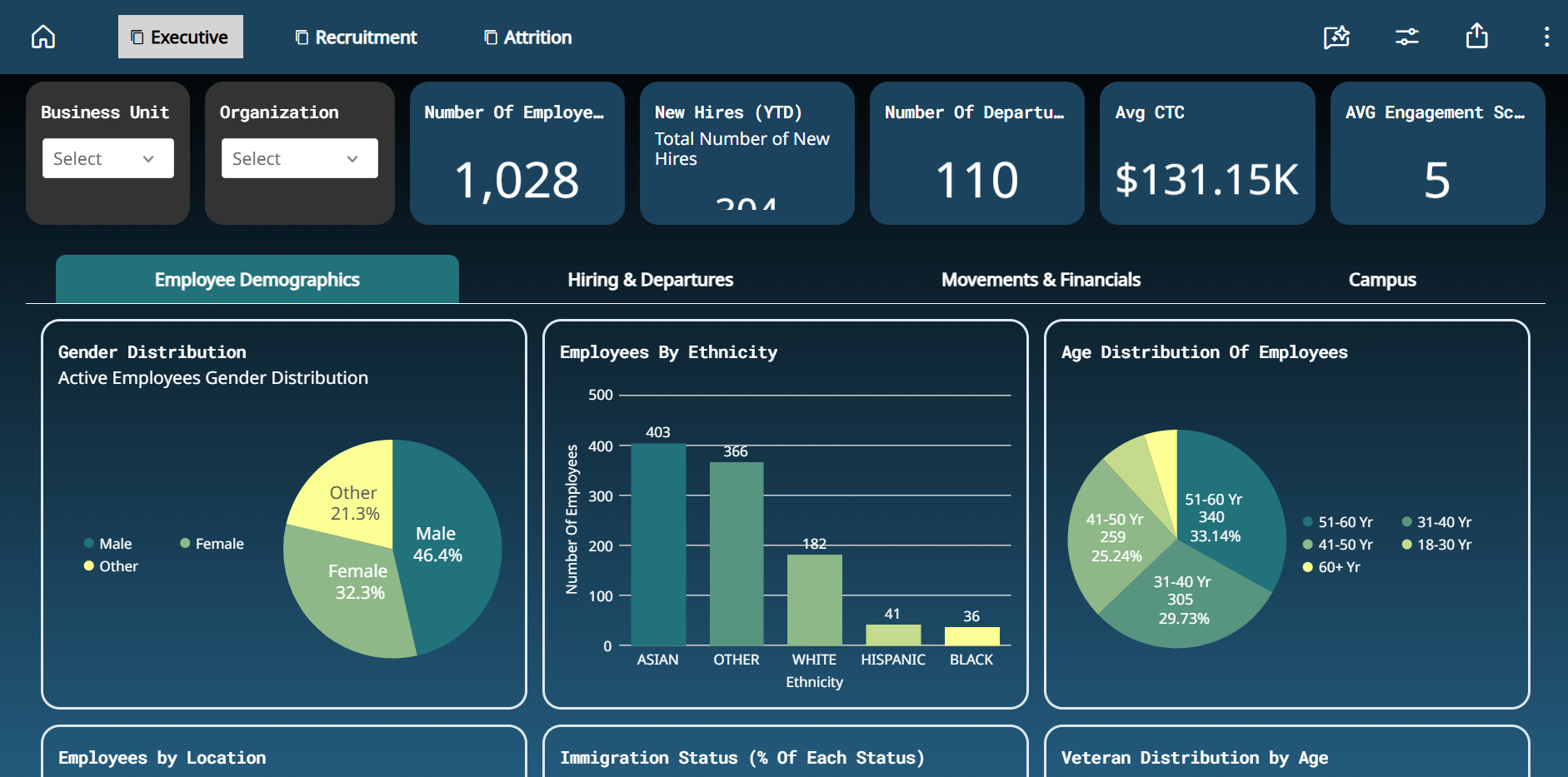
Task: Click the Number Of Employees value 1,028
Action: point(517,180)
